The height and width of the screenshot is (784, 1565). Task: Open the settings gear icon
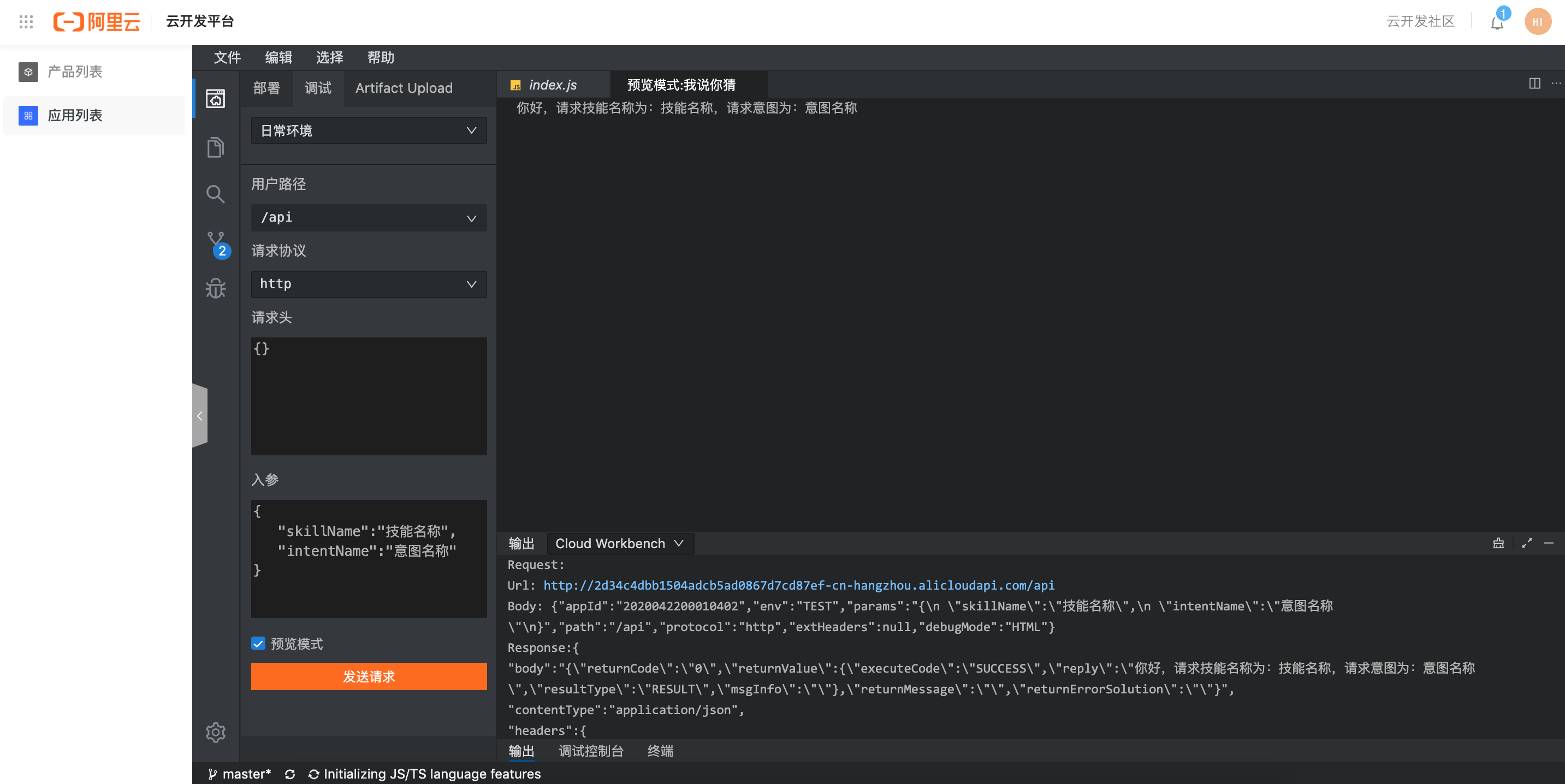215,732
